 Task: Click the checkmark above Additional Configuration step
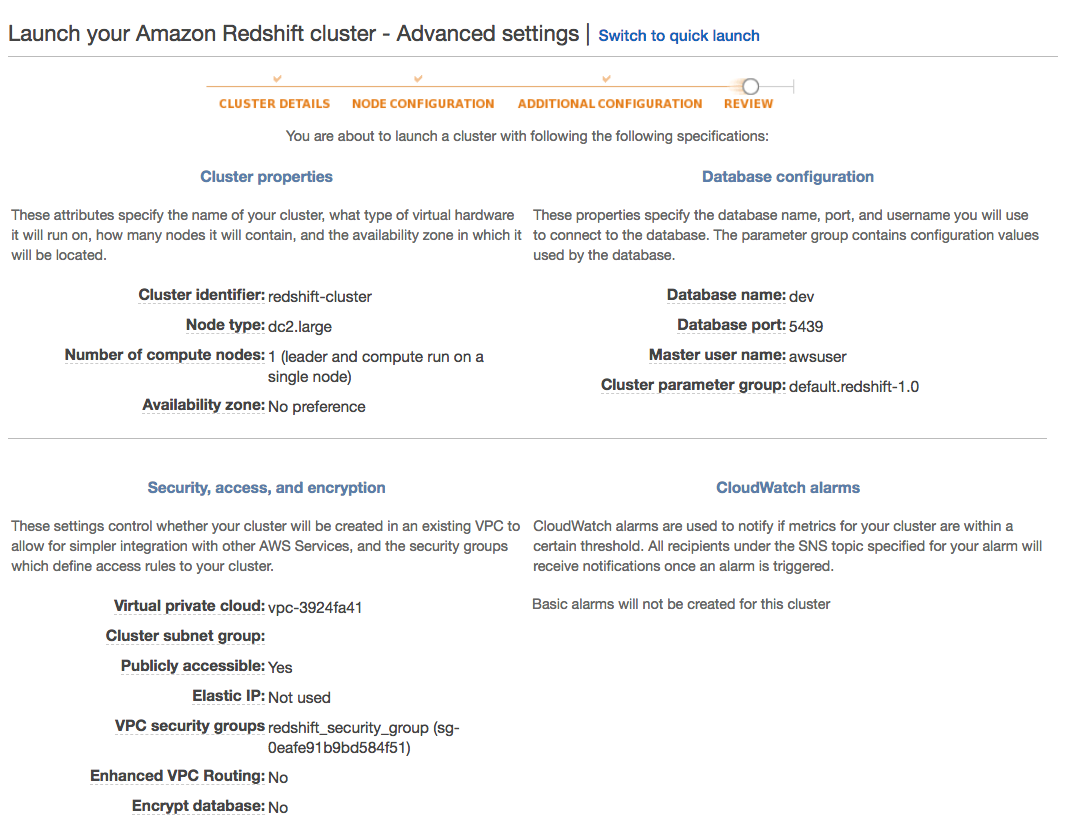(x=606, y=78)
